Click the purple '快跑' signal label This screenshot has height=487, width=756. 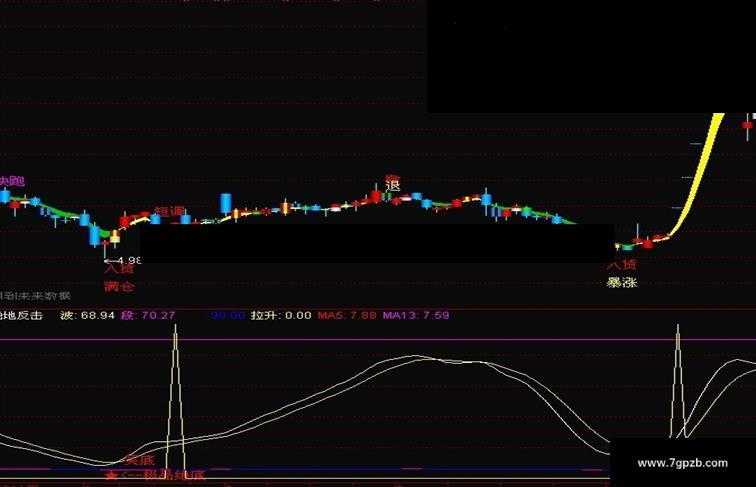[x=12, y=181]
